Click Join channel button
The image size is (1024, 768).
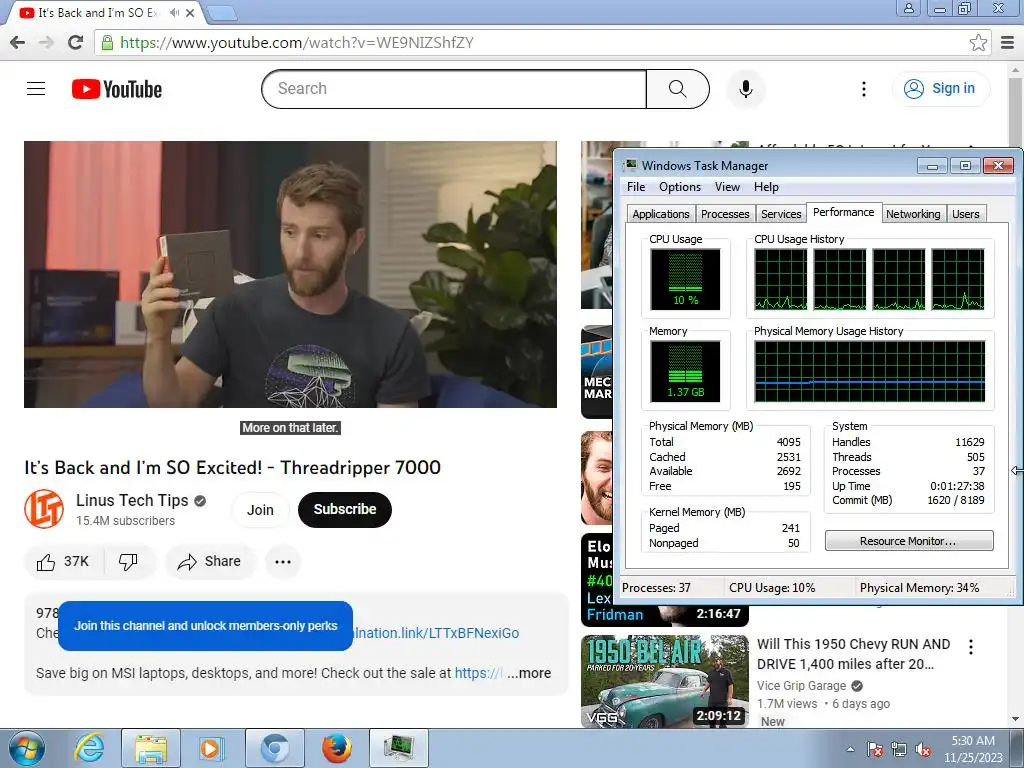point(260,510)
